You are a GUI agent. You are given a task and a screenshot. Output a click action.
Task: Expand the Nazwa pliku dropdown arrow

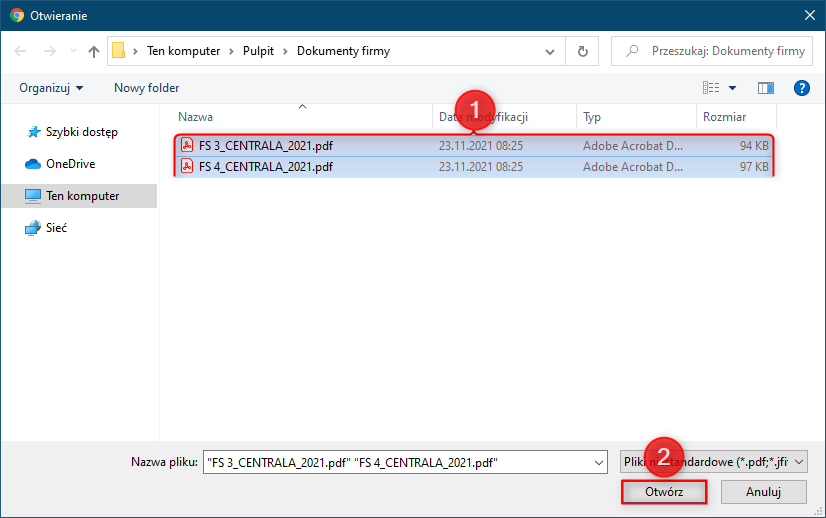pos(599,462)
